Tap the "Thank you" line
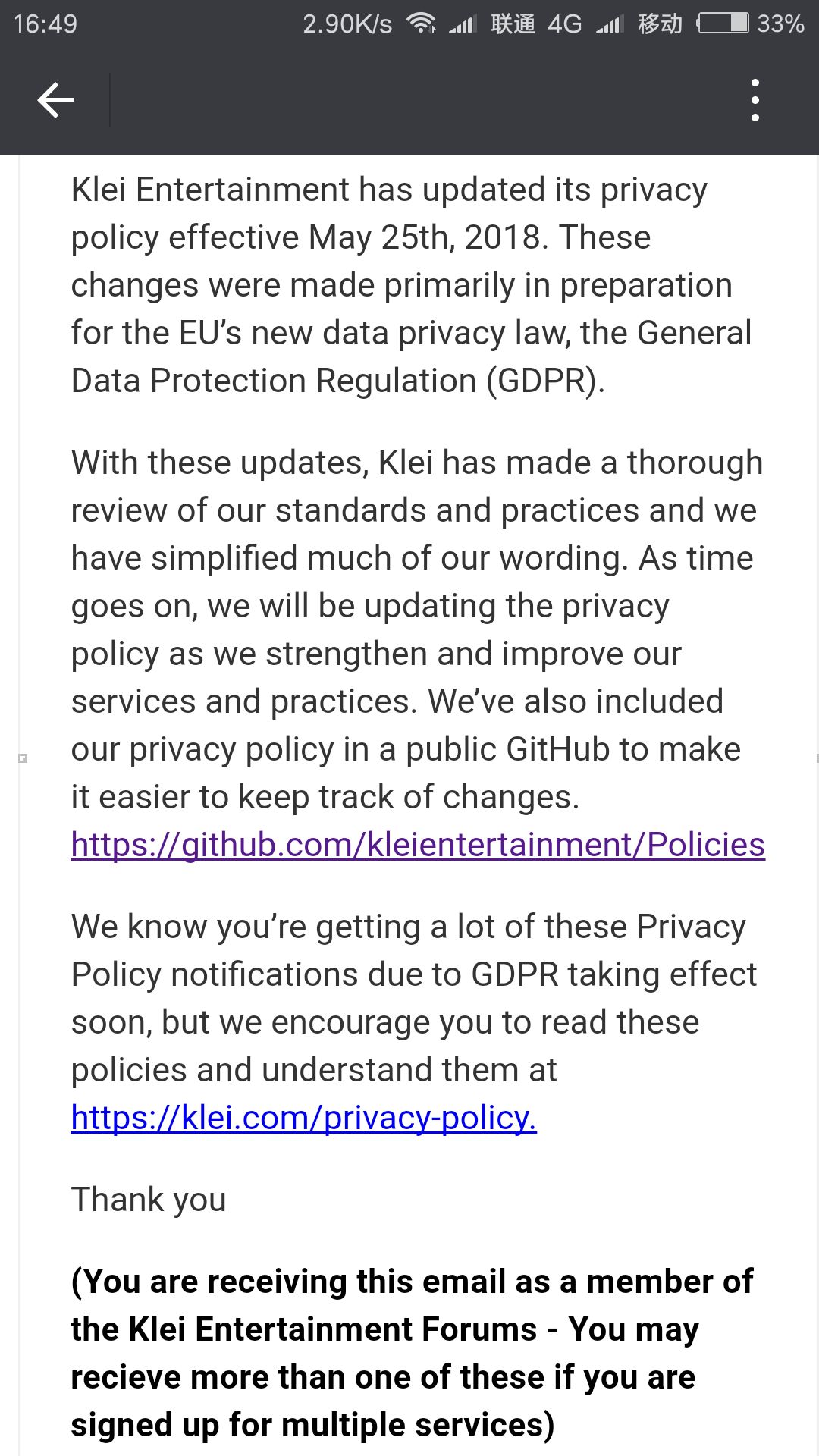 tap(149, 1200)
